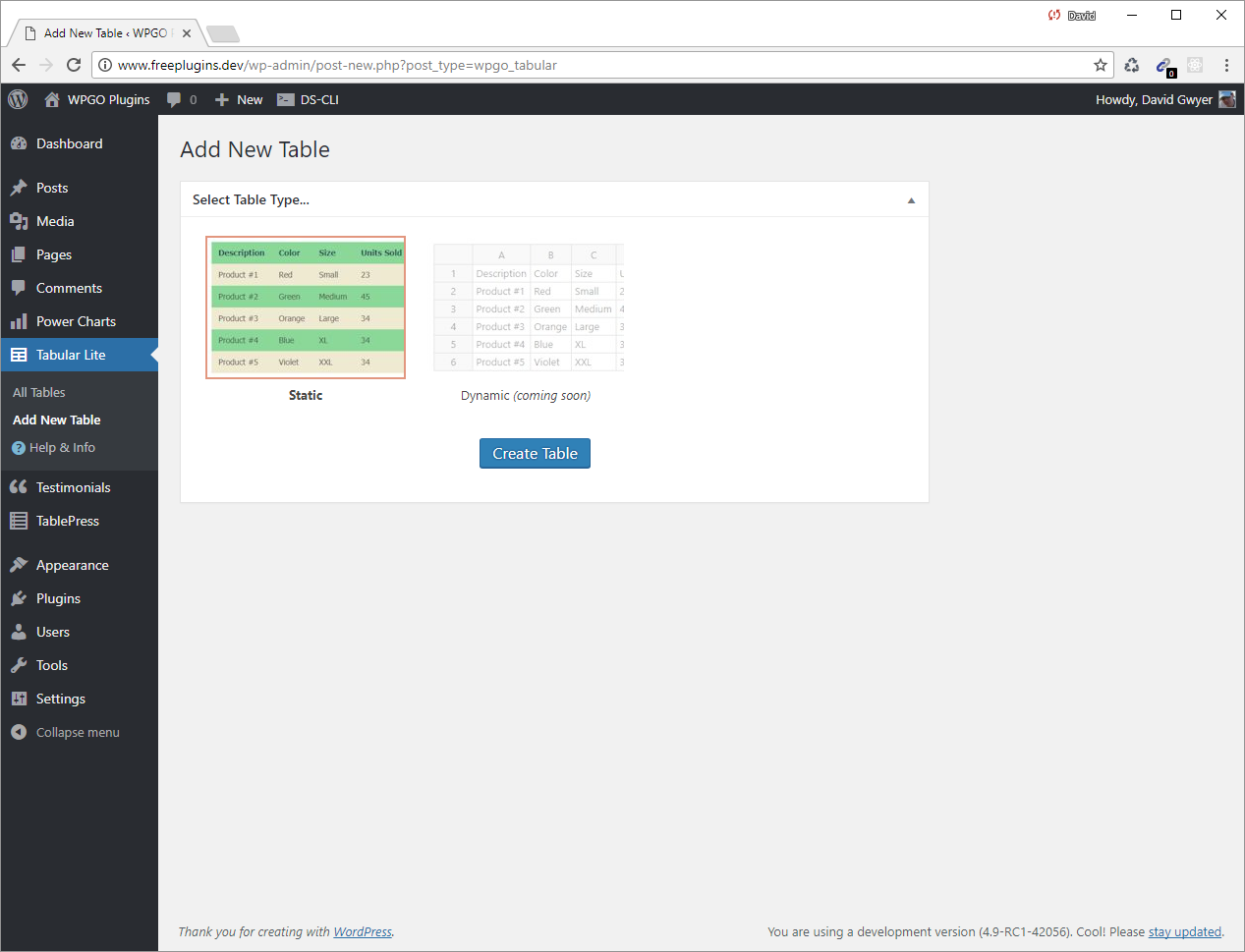Close the Add New Table browser tab
1245x952 pixels.
187,33
